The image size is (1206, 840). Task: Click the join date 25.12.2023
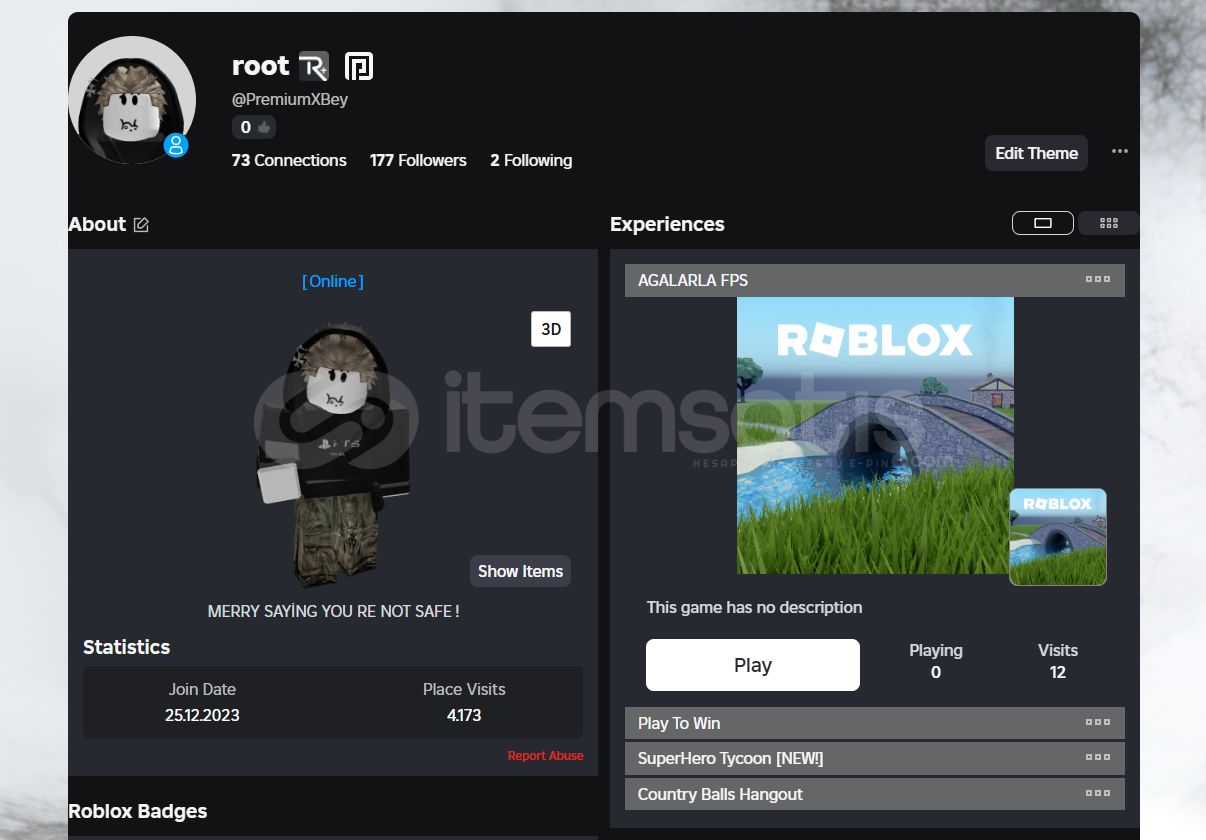[202, 715]
